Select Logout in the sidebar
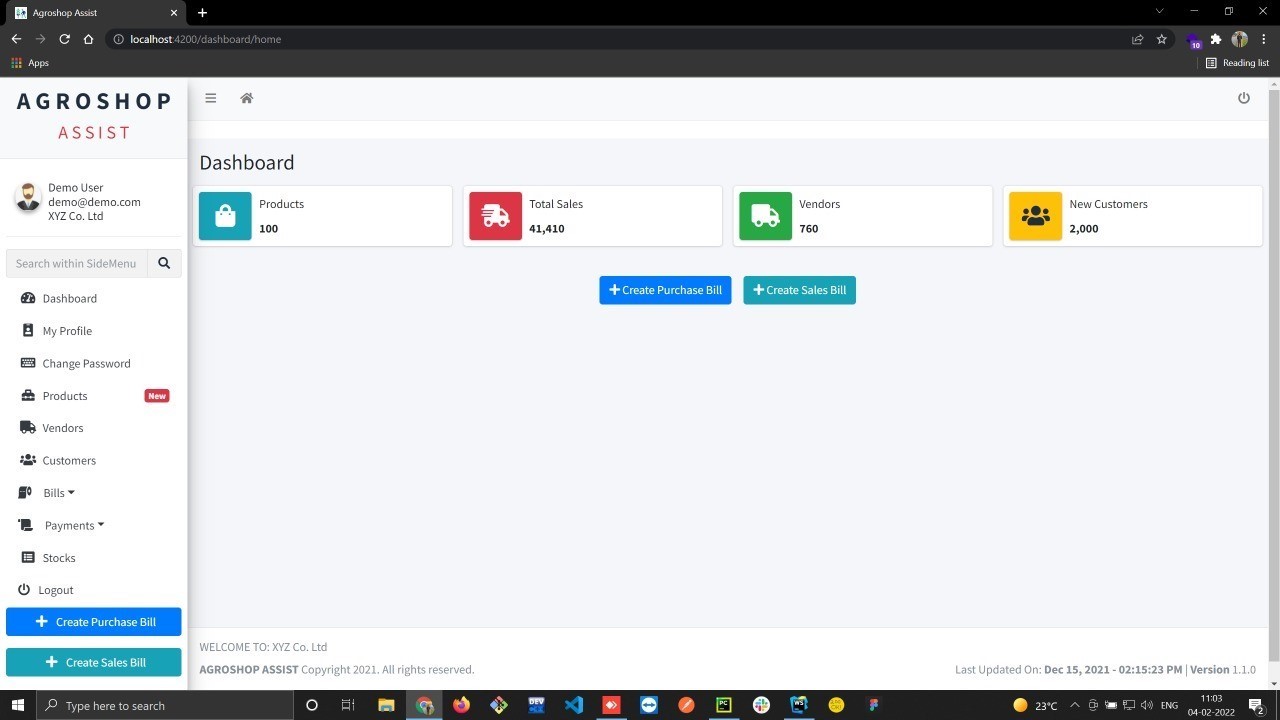 55,590
